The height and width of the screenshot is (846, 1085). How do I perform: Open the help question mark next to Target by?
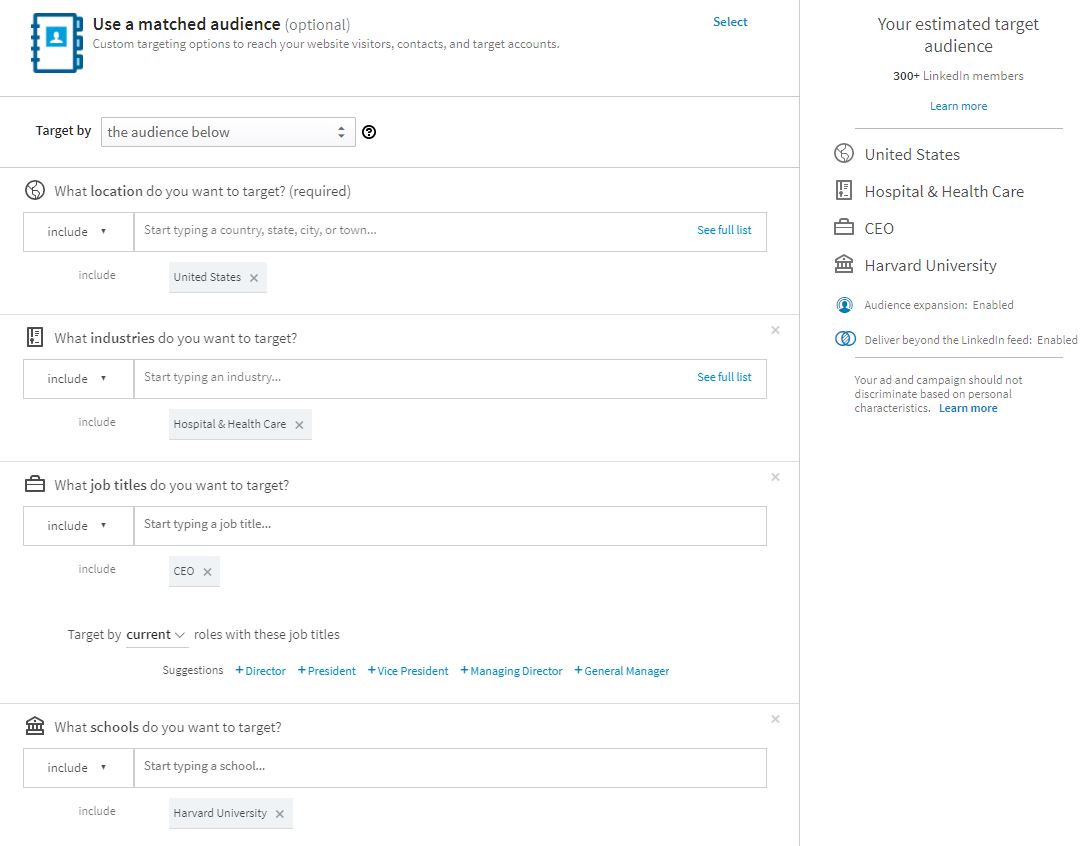pyautogui.click(x=369, y=131)
